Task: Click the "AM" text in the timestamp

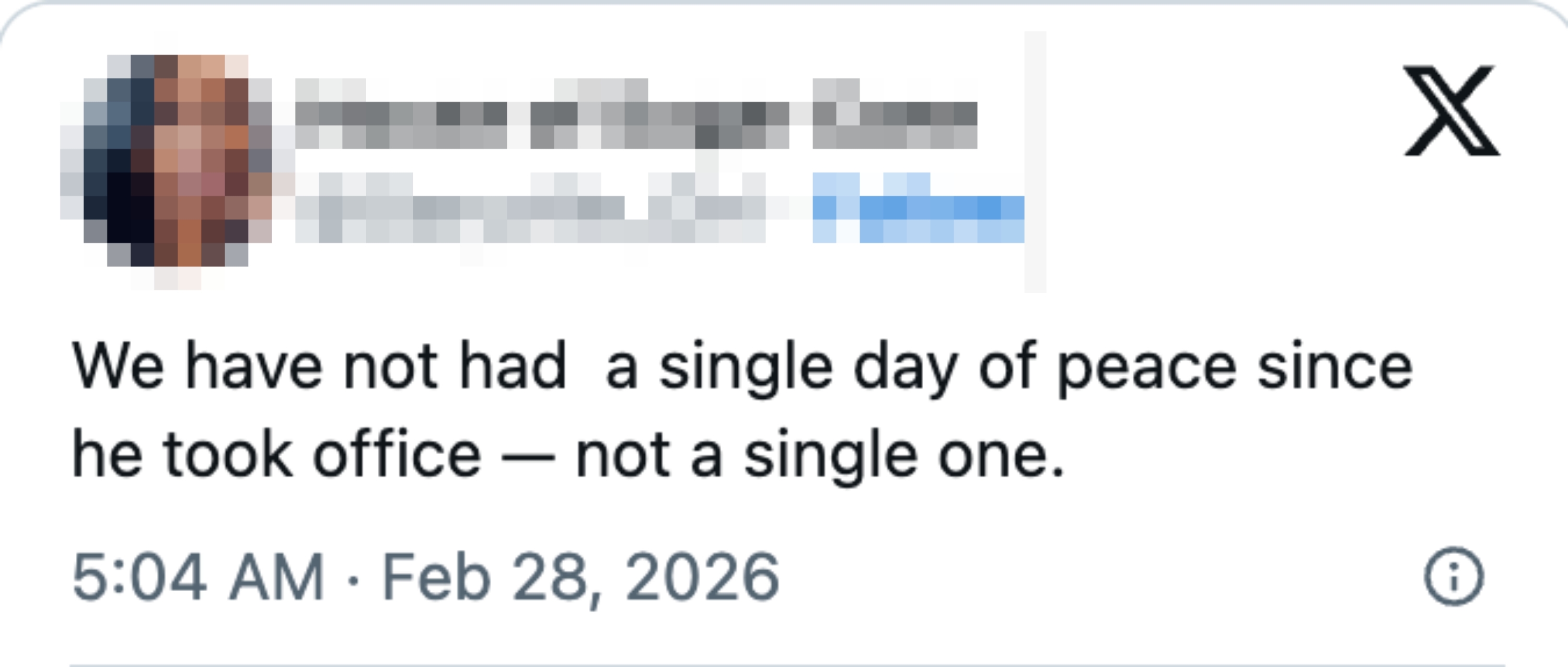Action: coord(276,576)
